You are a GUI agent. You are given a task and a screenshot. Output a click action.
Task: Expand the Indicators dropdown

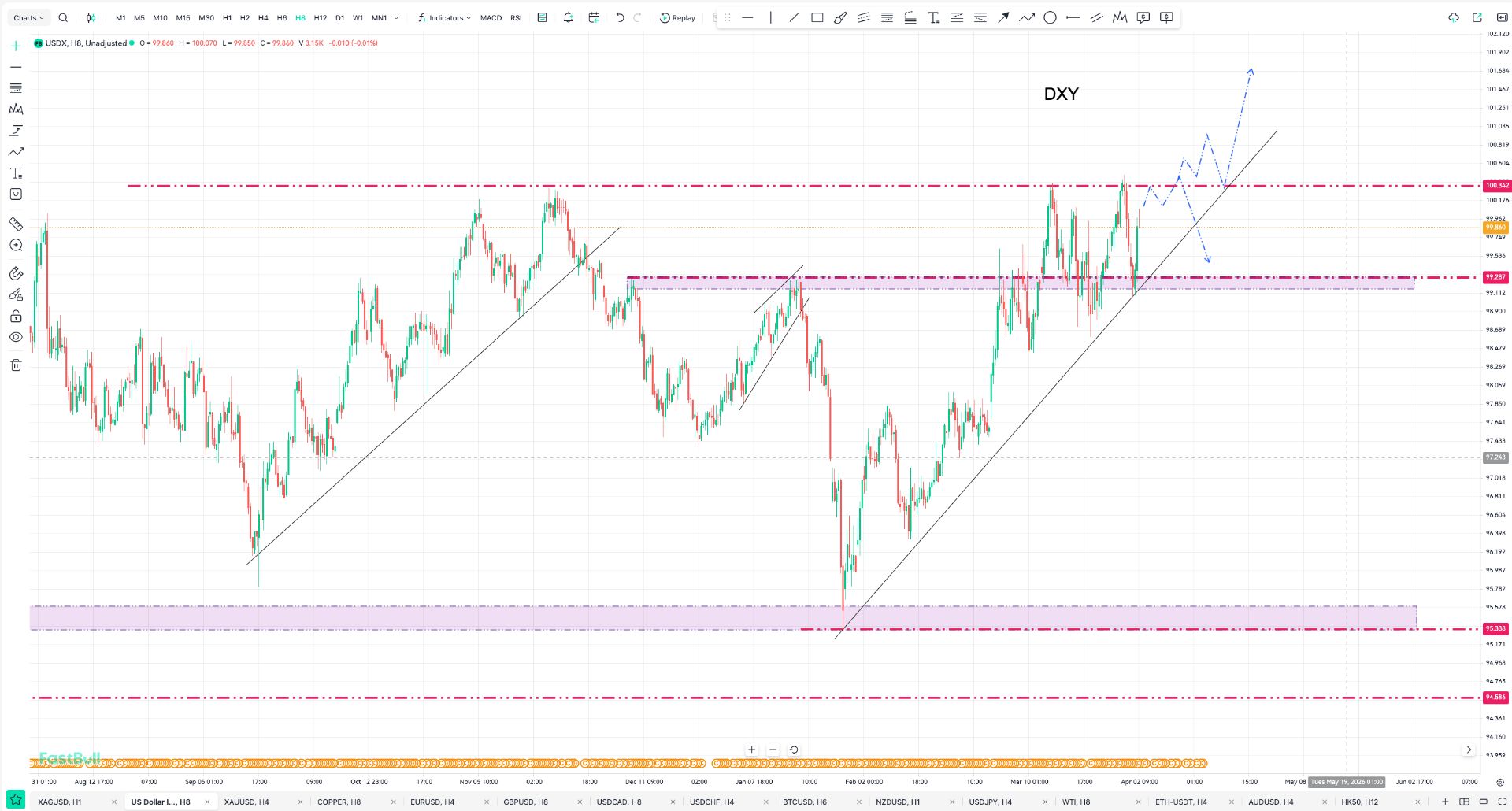point(444,17)
